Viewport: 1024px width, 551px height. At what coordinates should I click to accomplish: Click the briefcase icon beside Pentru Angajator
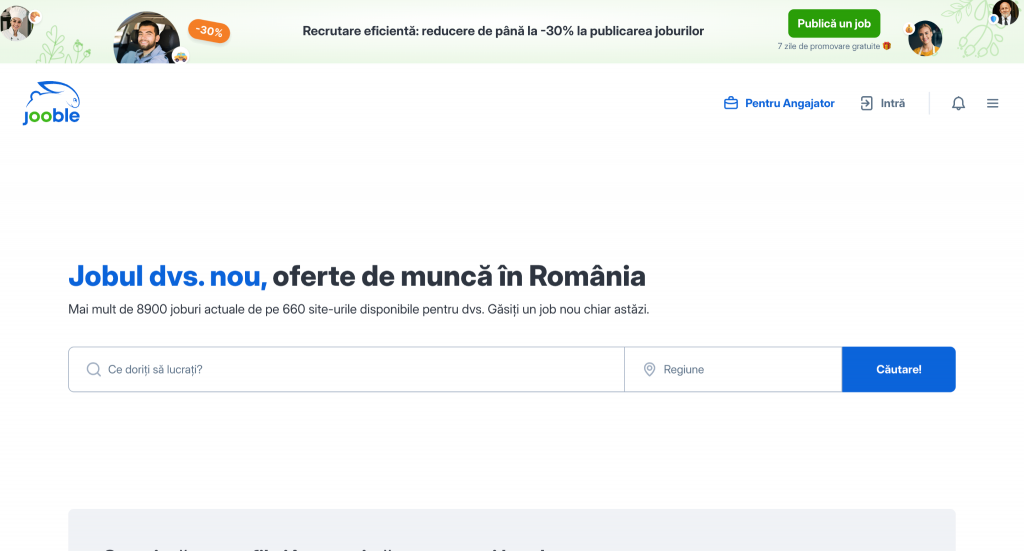tap(731, 103)
